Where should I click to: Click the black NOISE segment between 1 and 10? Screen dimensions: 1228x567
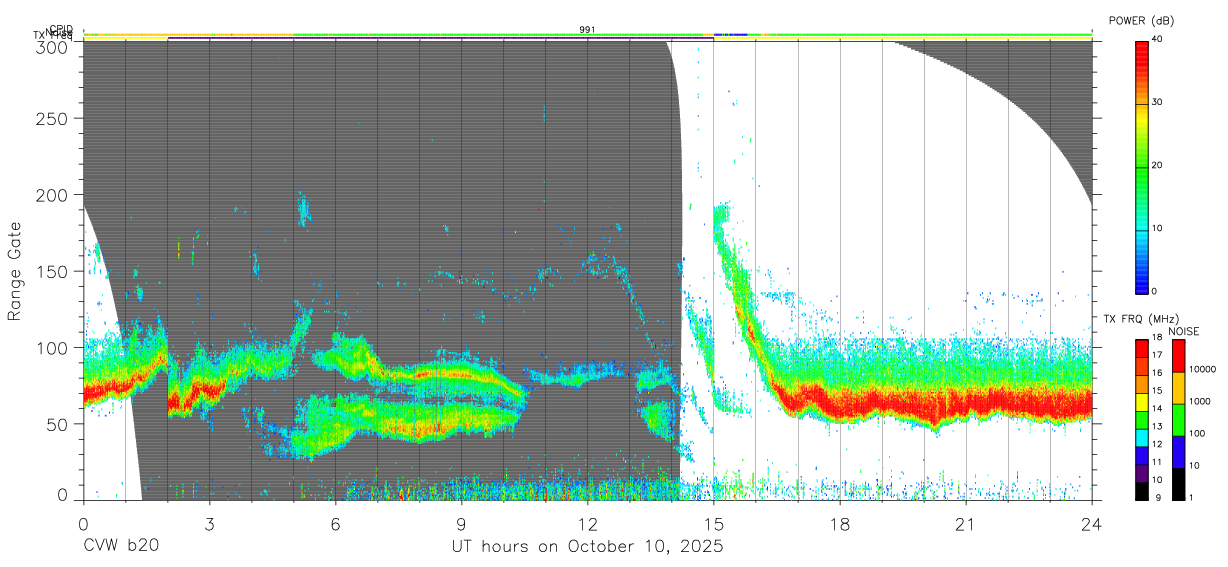coord(1178,484)
